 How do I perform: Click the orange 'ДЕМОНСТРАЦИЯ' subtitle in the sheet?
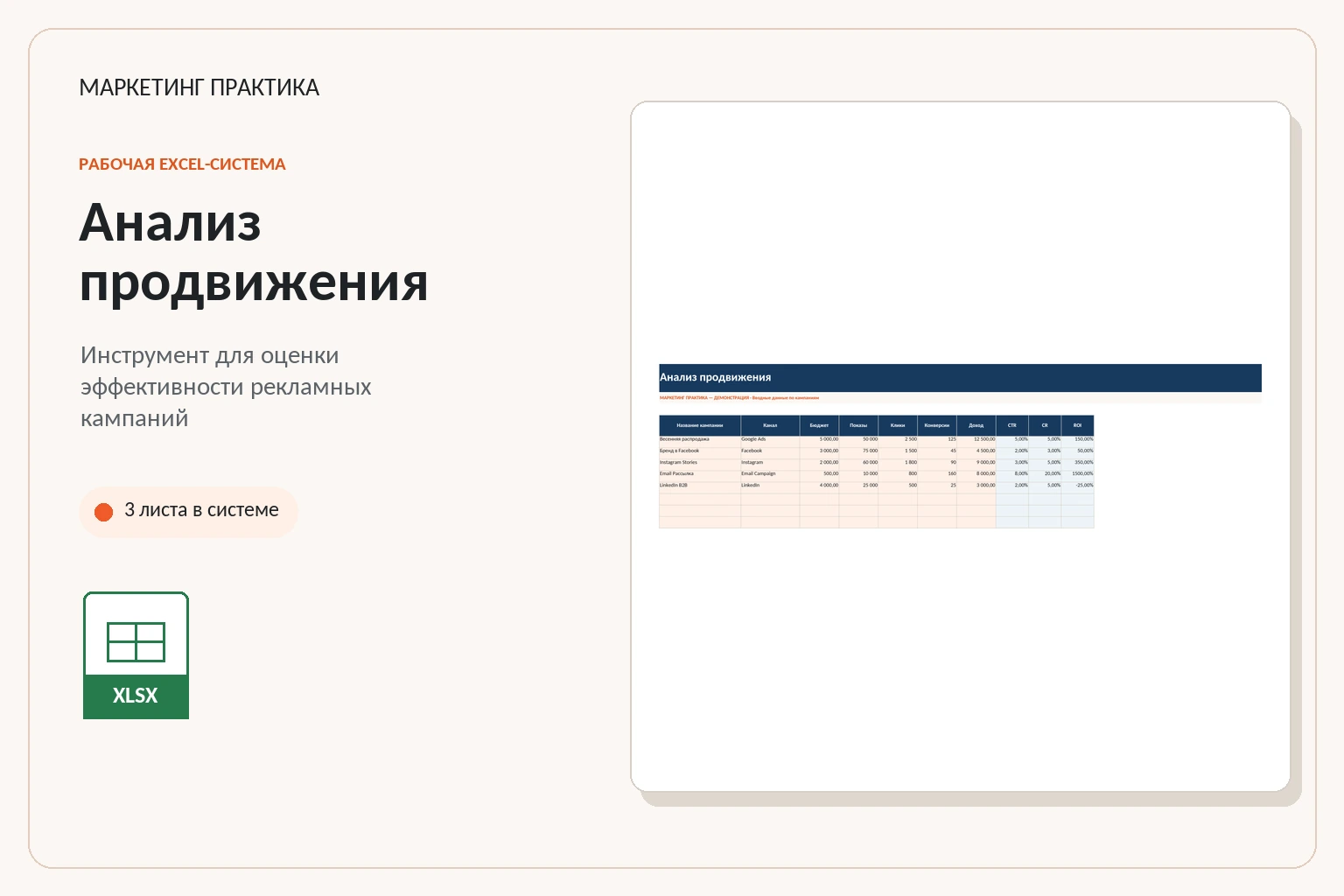point(739,398)
